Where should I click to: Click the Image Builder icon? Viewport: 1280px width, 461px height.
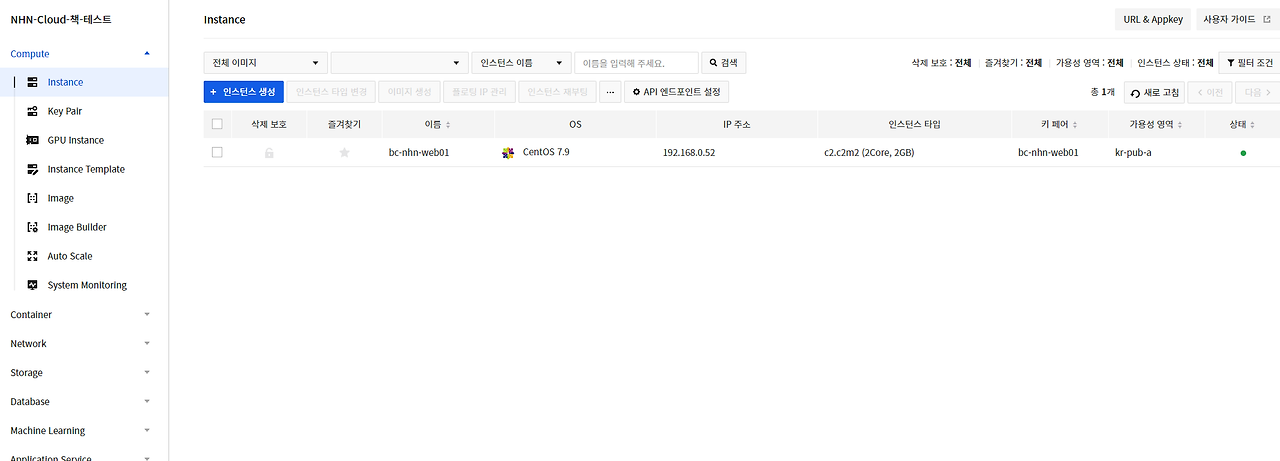[32, 227]
